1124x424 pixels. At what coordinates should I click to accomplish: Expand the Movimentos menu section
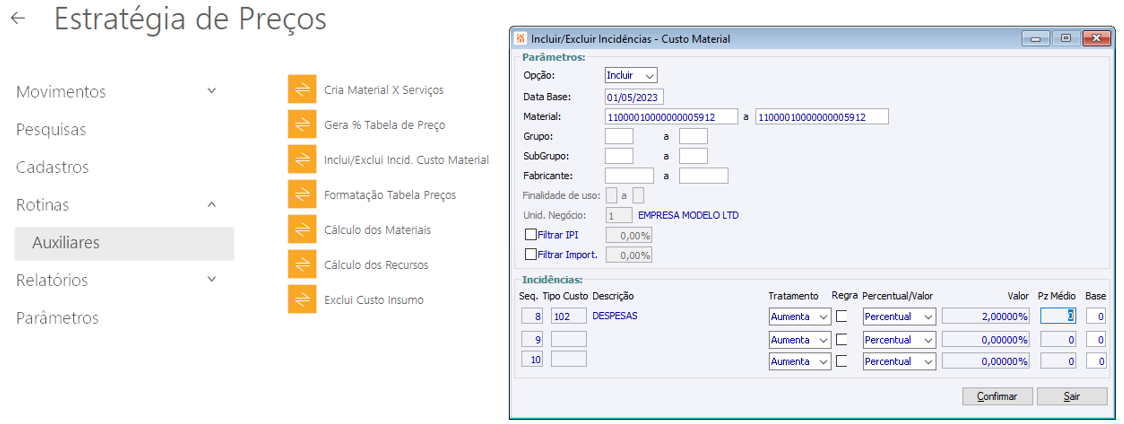[211, 91]
